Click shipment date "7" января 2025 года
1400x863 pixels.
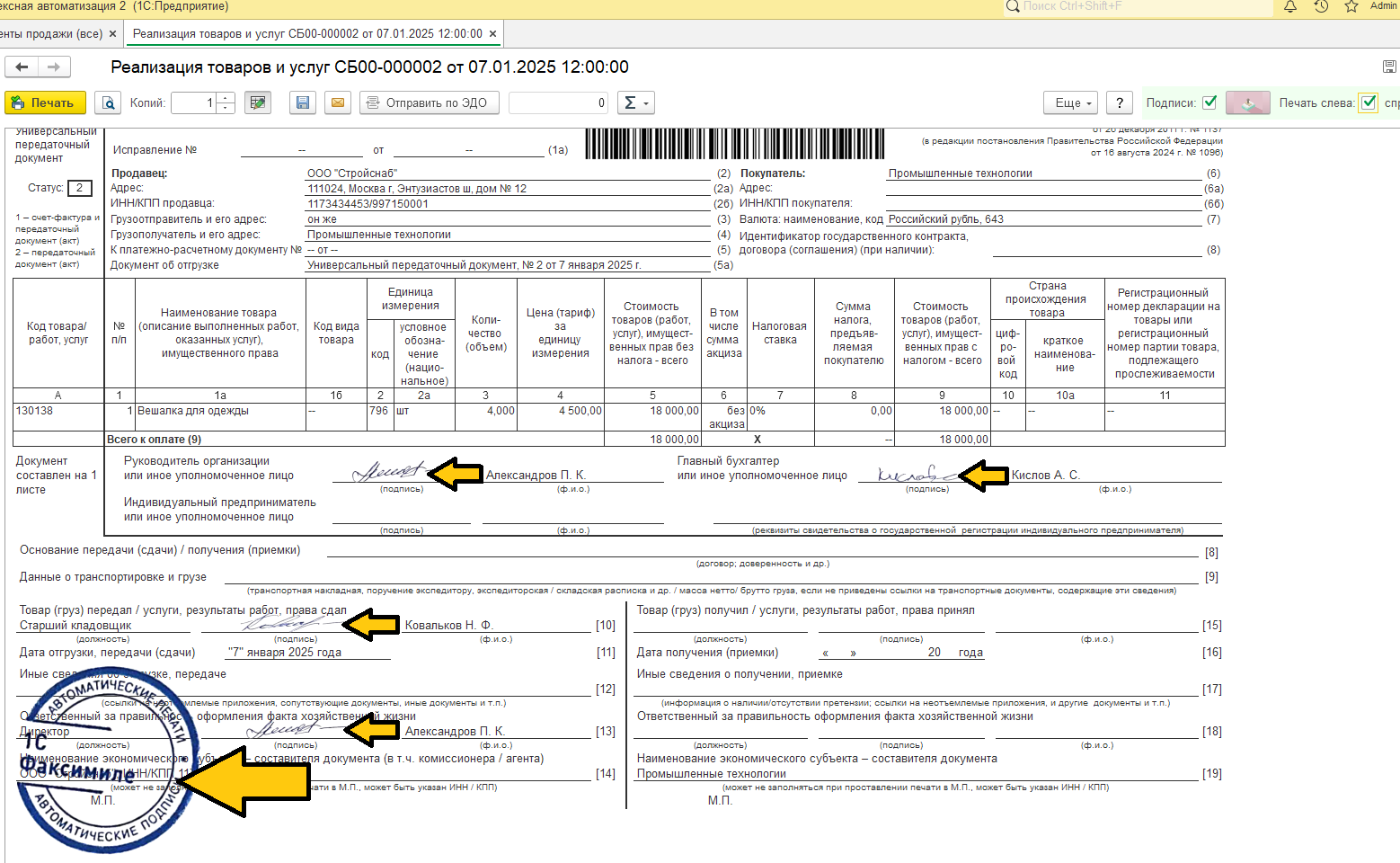285,653
